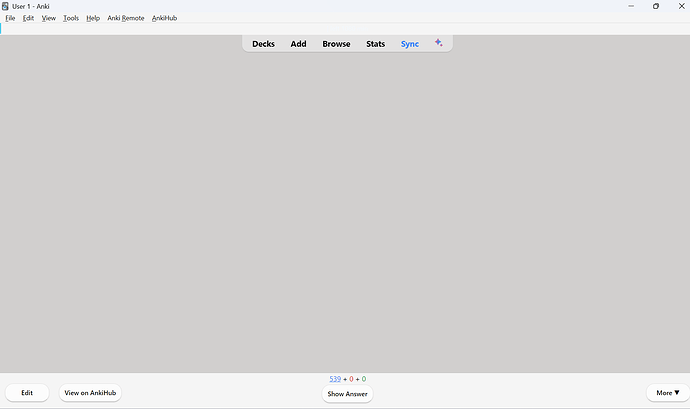Go to the Decks screen
690x409 pixels.
(x=263, y=44)
